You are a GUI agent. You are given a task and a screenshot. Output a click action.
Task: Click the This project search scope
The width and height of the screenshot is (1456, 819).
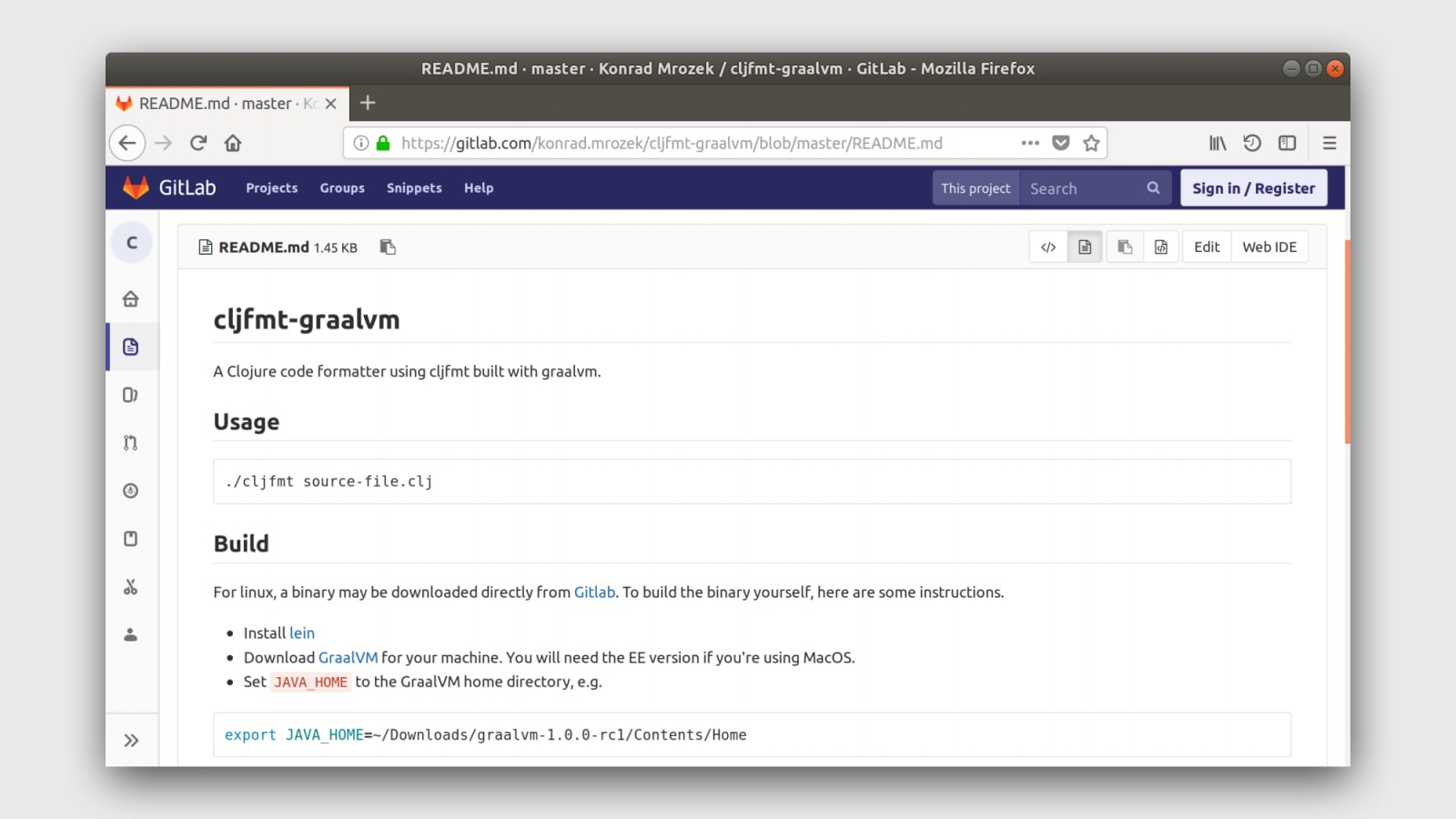pos(976,188)
